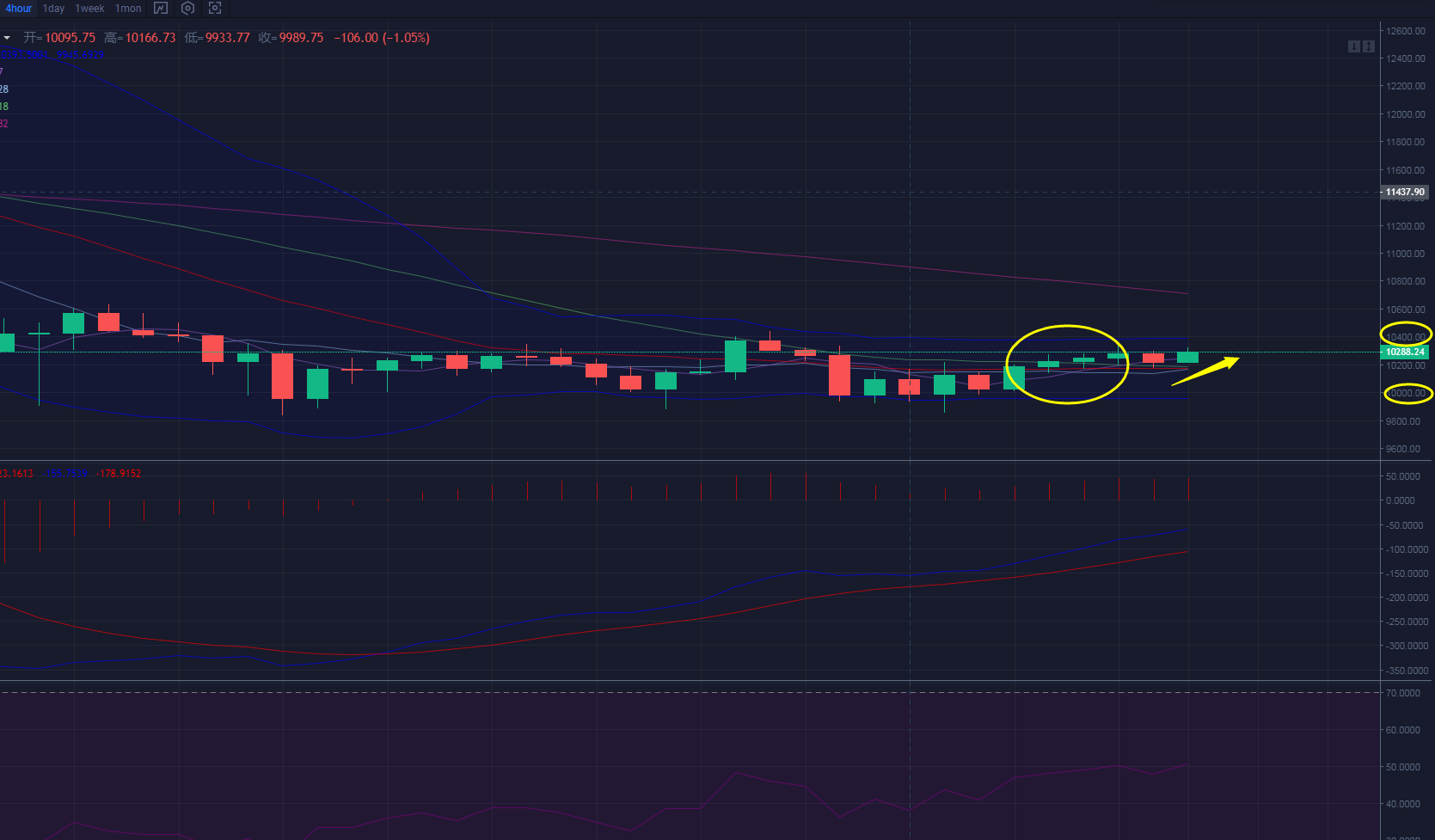Click the MACD value -178.9152
The image size is (1435, 840).
[119, 474]
